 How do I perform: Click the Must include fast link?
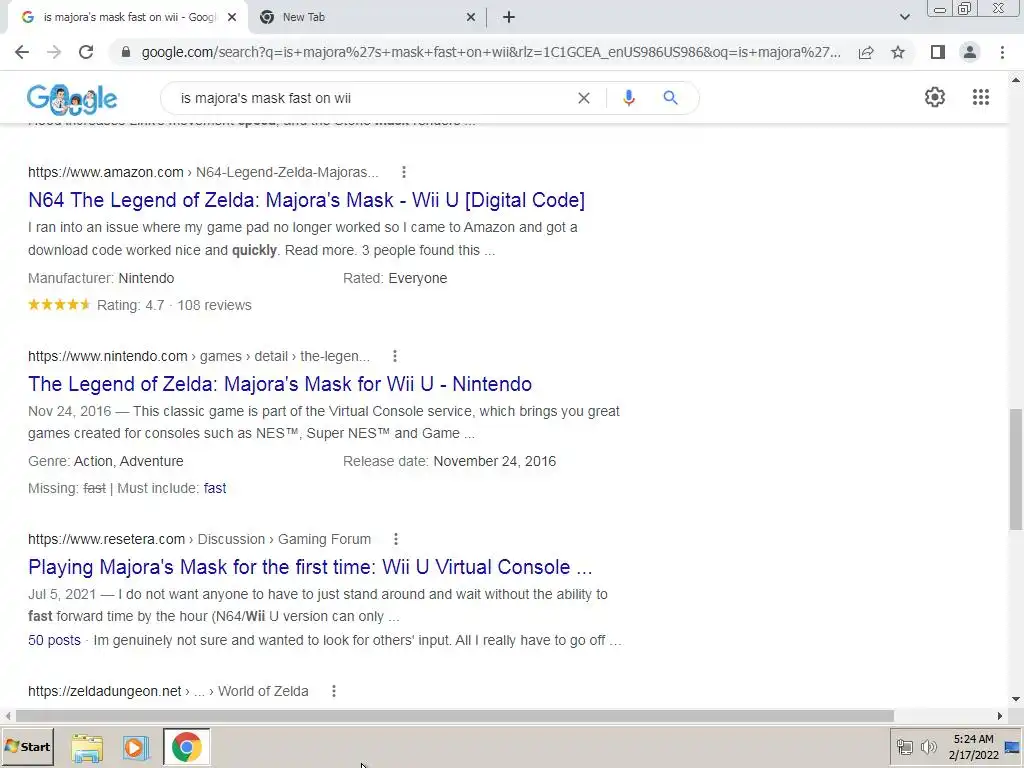[215, 488]
